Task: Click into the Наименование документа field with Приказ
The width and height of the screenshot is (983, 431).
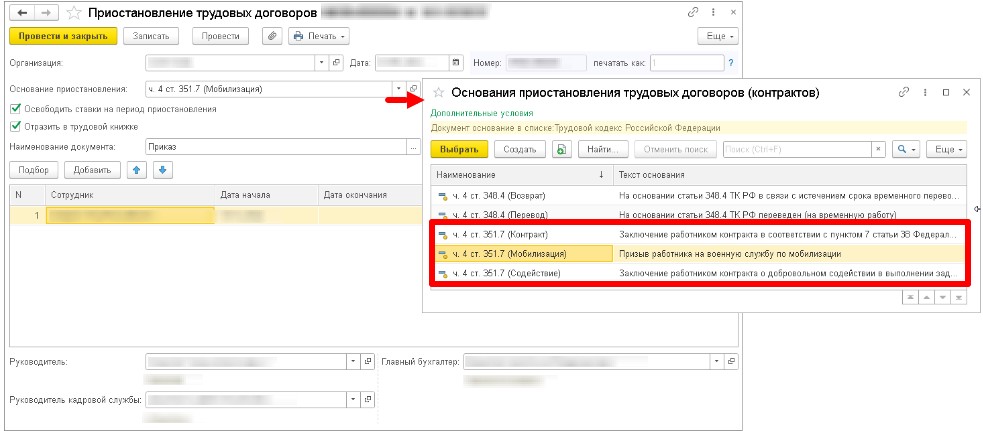Action: (275, 147)
